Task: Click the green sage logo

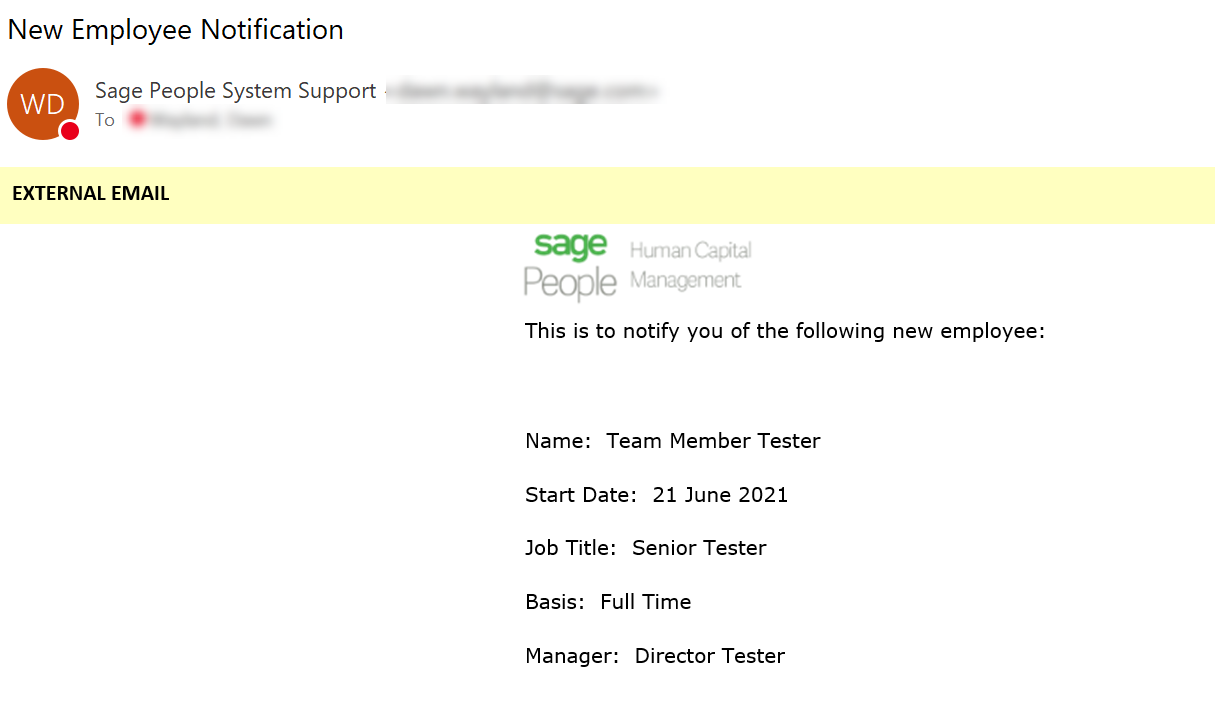Action: coord(570,246)
